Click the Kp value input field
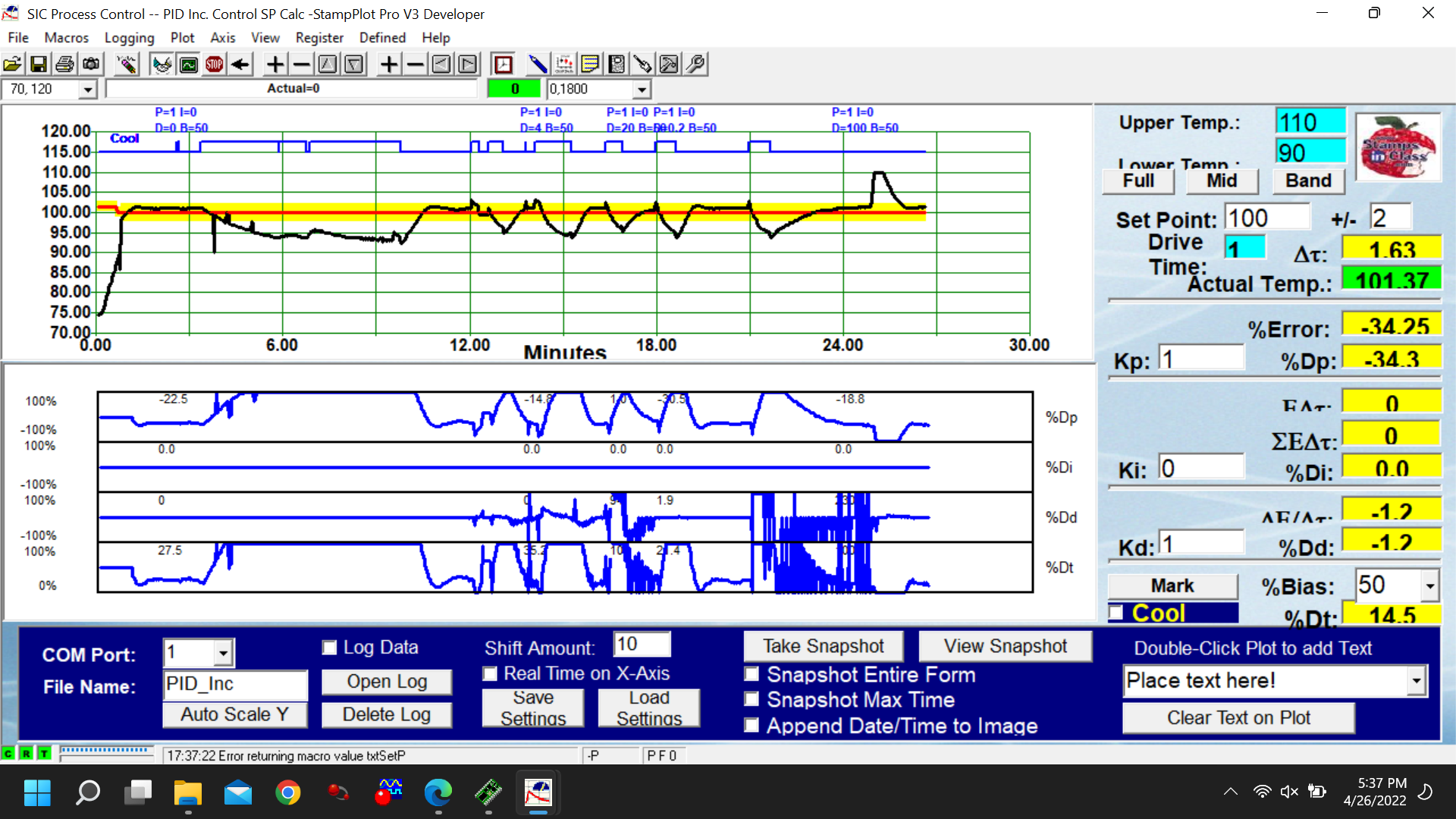 (x=1201, y=359)
